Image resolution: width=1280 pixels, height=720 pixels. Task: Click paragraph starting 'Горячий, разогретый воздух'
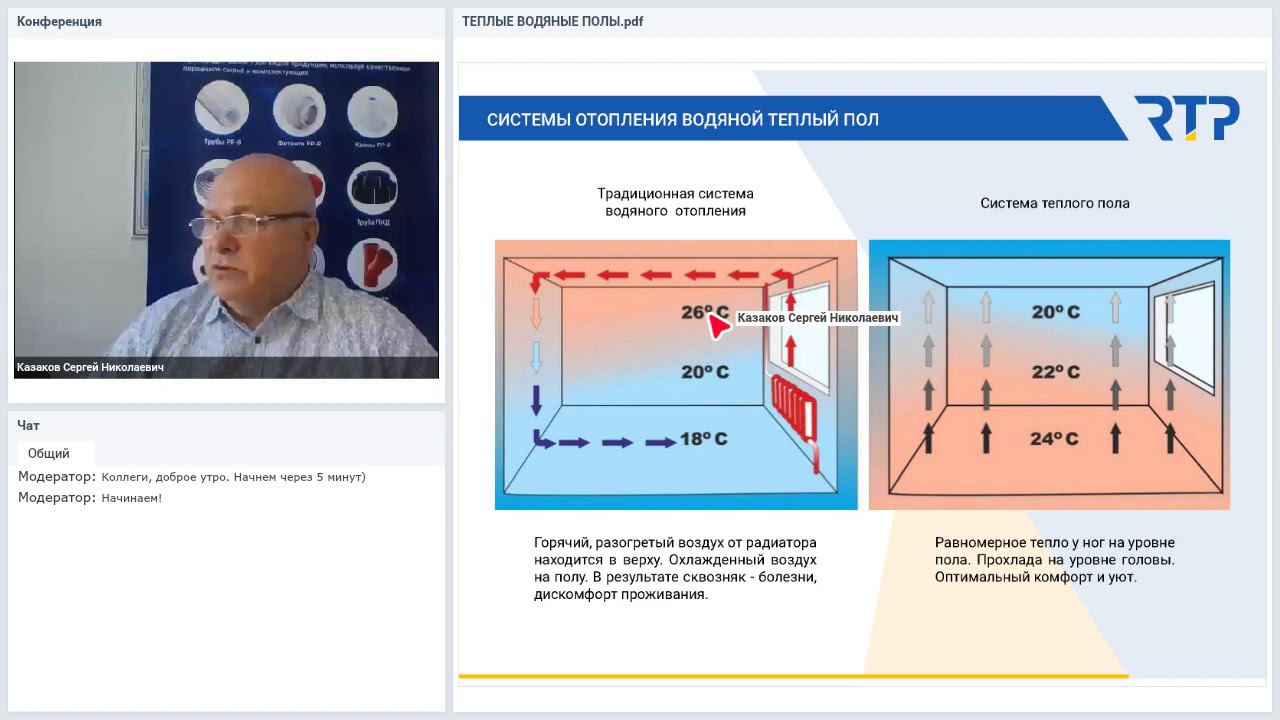click(675, 568)
